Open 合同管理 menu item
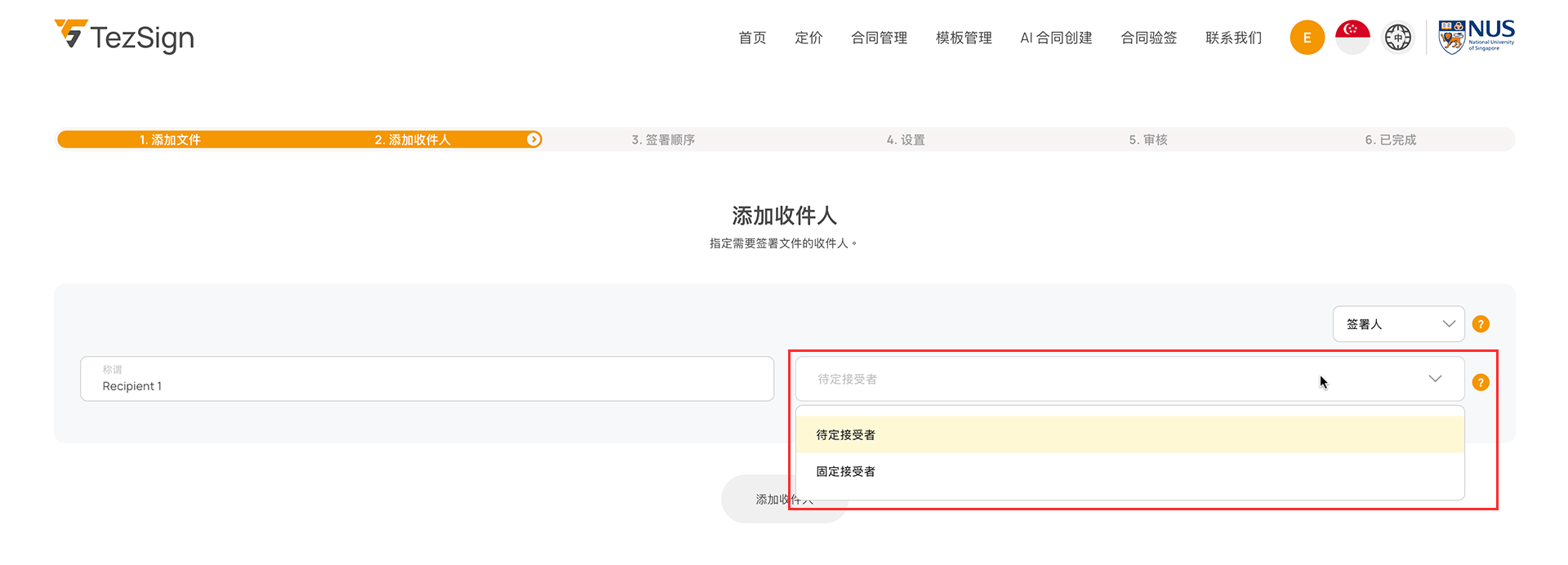The image size is (1568, 565). pos(879,38)
